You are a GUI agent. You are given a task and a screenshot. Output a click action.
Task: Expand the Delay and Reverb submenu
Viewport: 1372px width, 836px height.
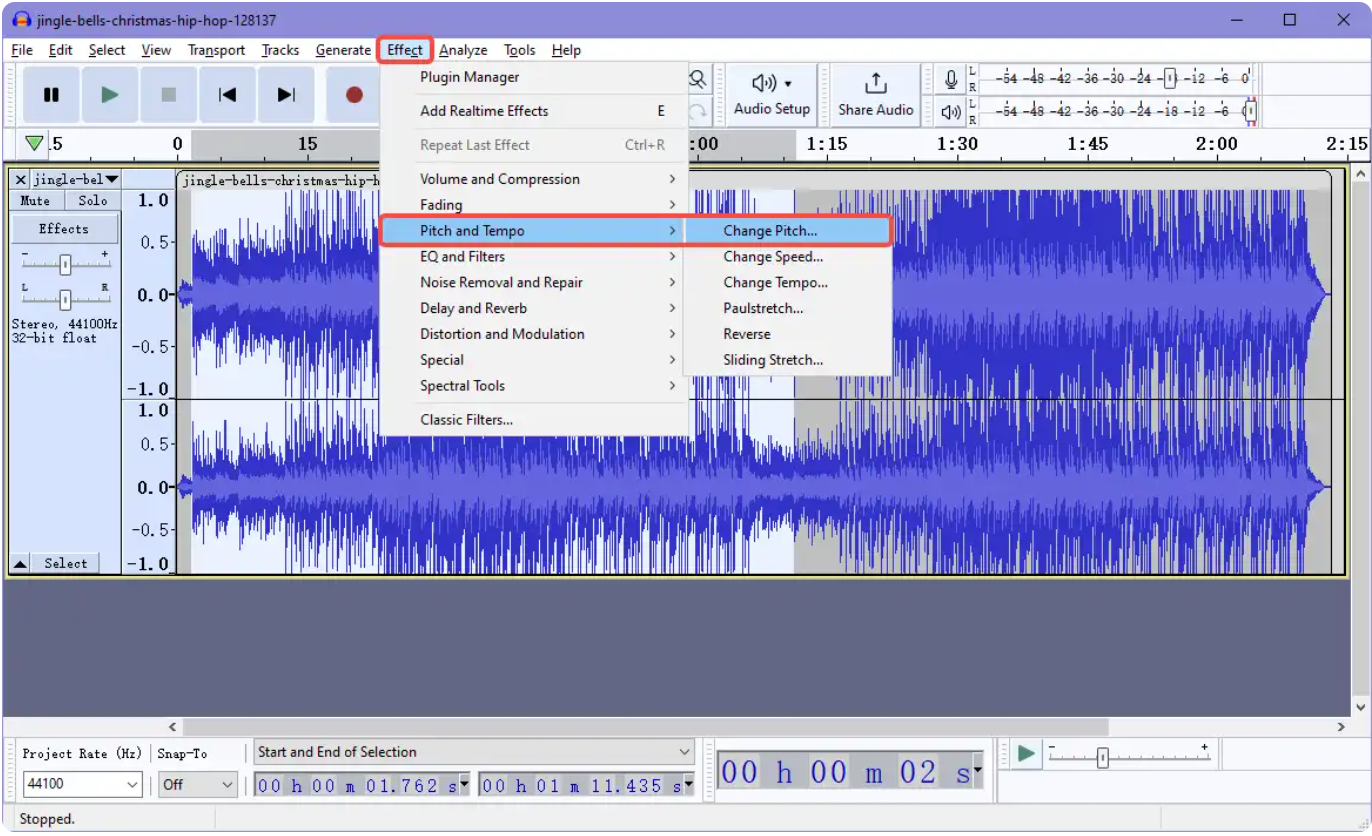[535, 309]
